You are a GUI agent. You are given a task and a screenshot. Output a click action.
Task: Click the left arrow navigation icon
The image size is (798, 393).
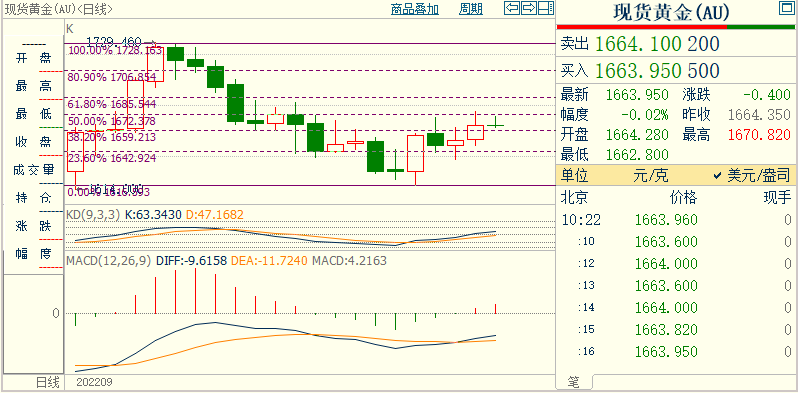[x=512, y=8]
